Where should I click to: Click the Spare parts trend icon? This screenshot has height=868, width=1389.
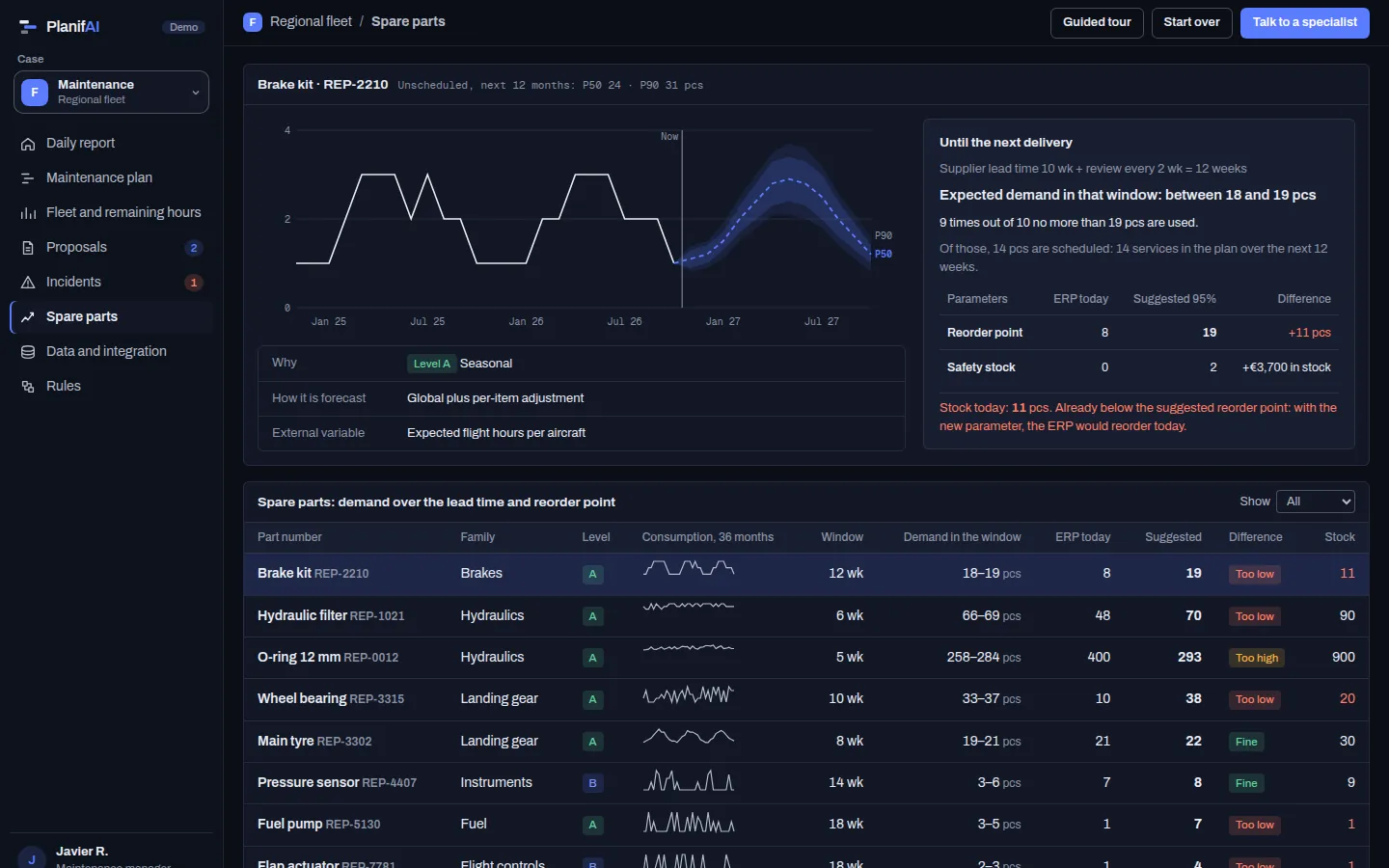coord(28,317)
